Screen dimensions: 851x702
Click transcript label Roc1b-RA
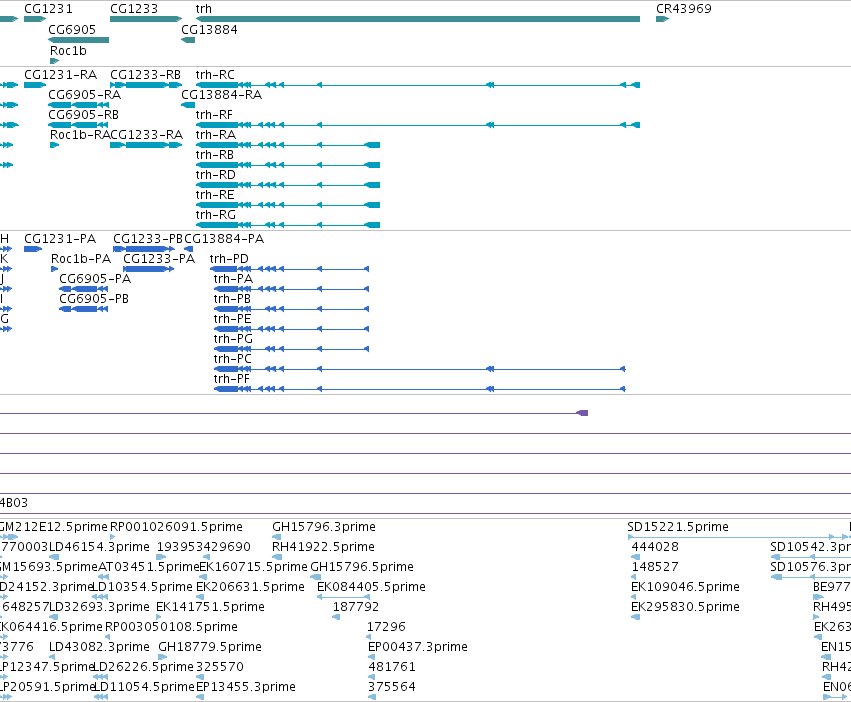click(80, 135)
